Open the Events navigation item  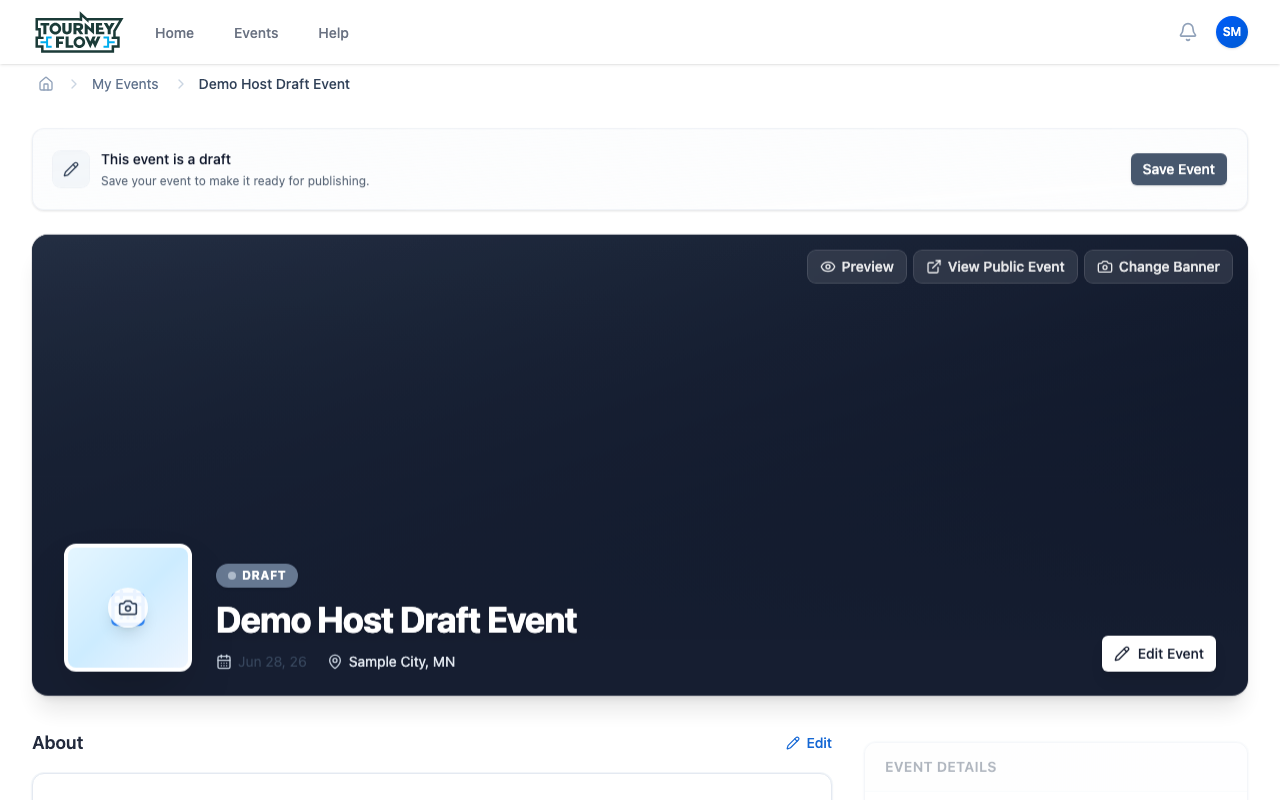[256, 33]
